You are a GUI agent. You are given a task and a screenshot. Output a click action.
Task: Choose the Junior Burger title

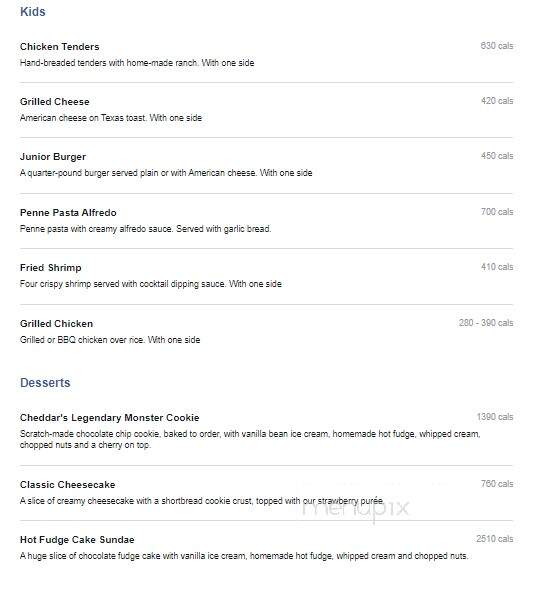click(53, 157)
